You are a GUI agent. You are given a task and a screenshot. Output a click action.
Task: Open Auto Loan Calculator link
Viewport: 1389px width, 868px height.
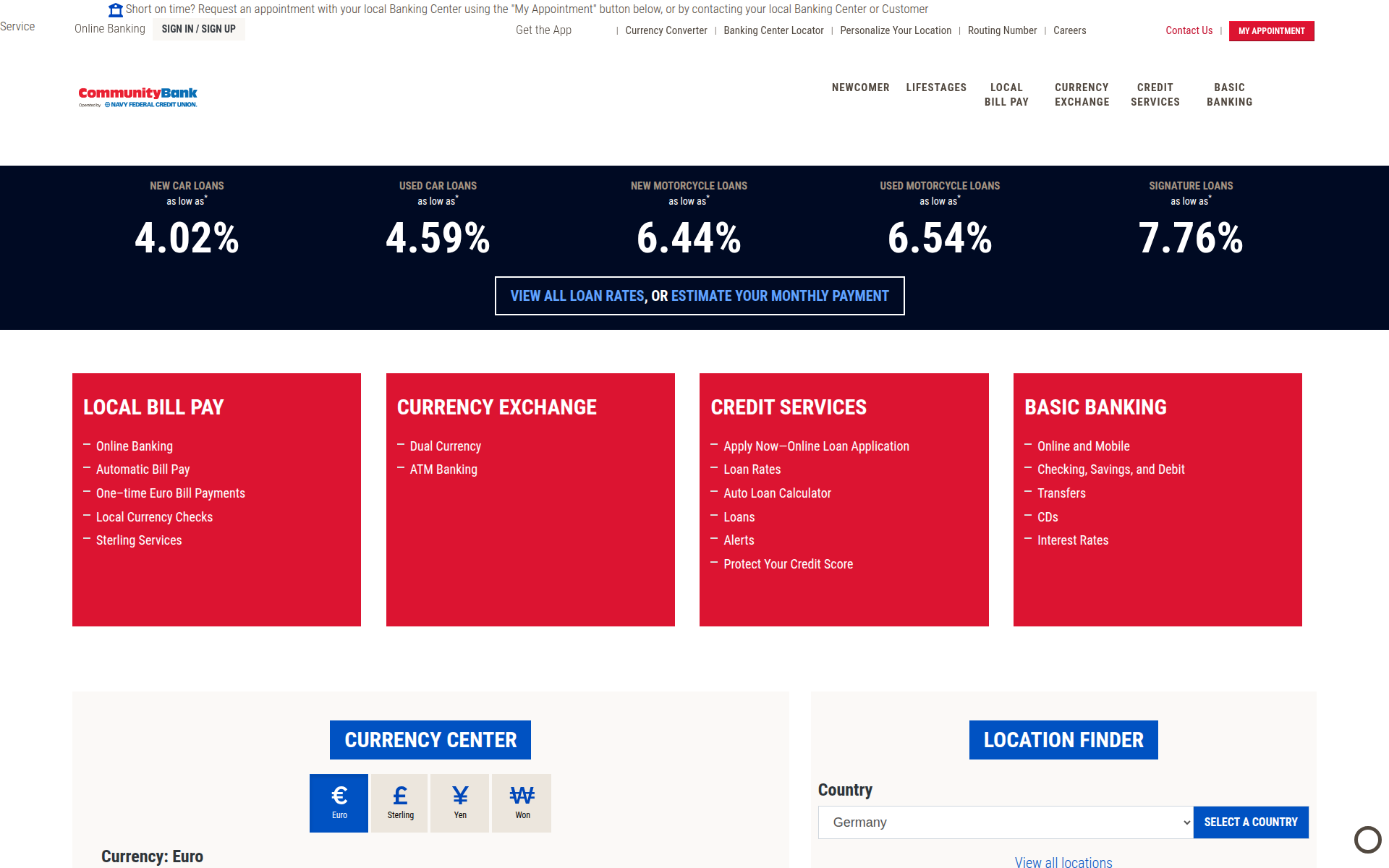point(777,493)
